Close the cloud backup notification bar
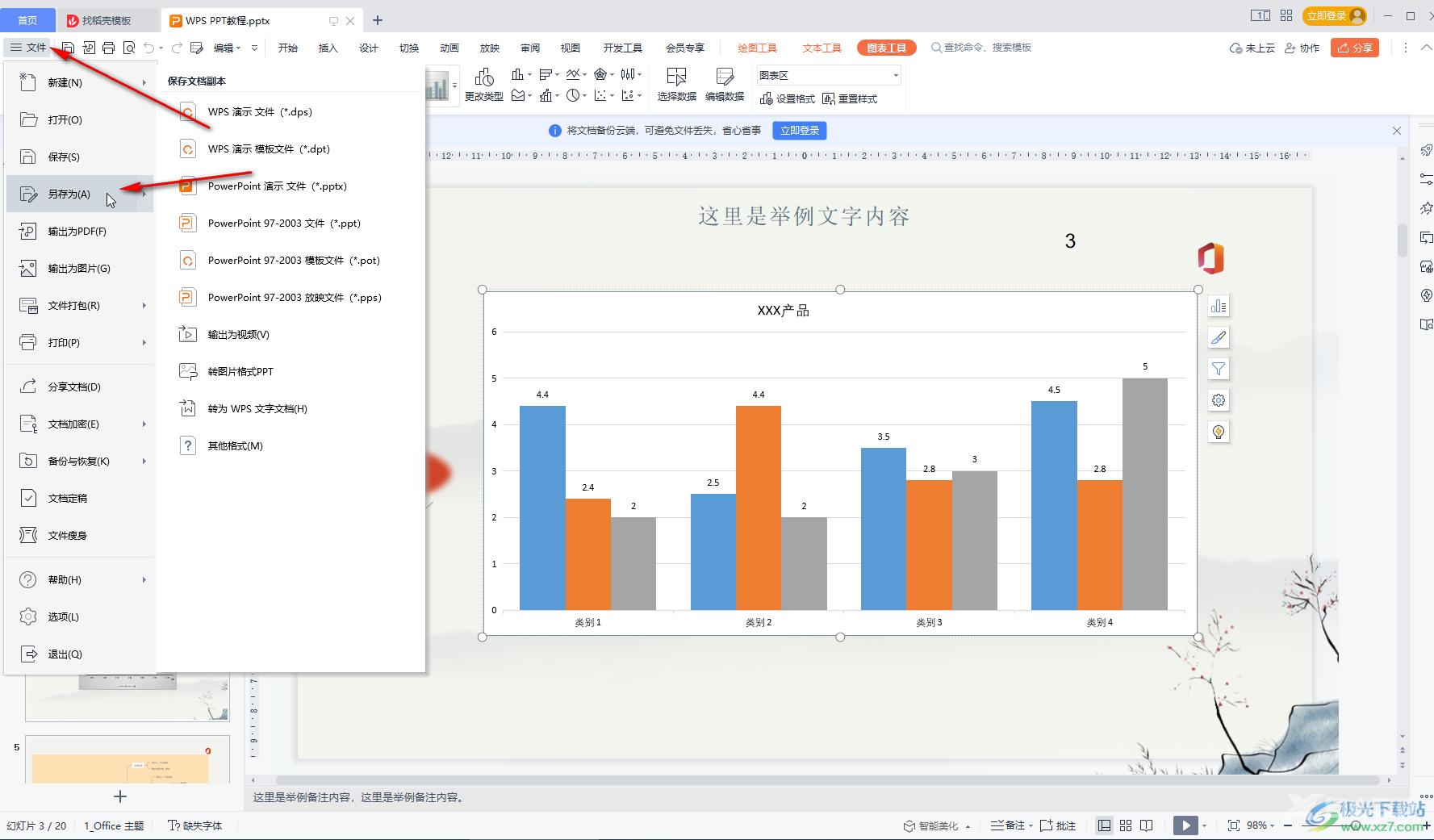 (x=1397, y=131)
